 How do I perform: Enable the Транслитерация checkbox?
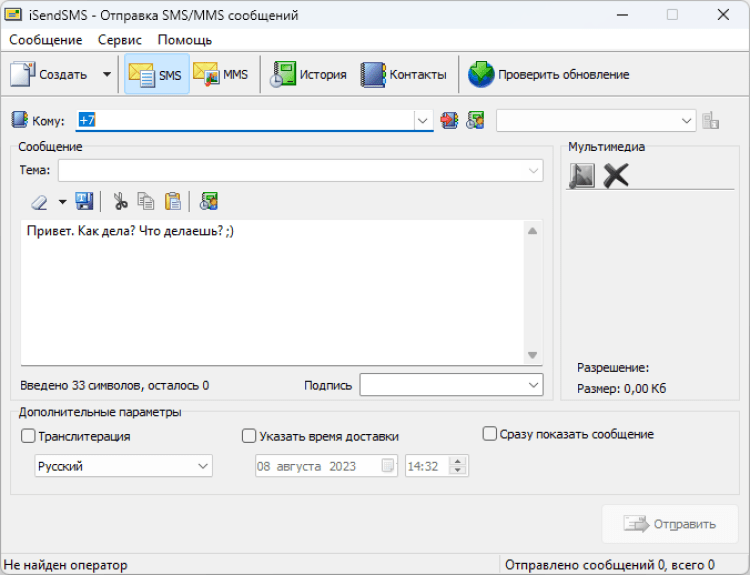pos(28,436)
